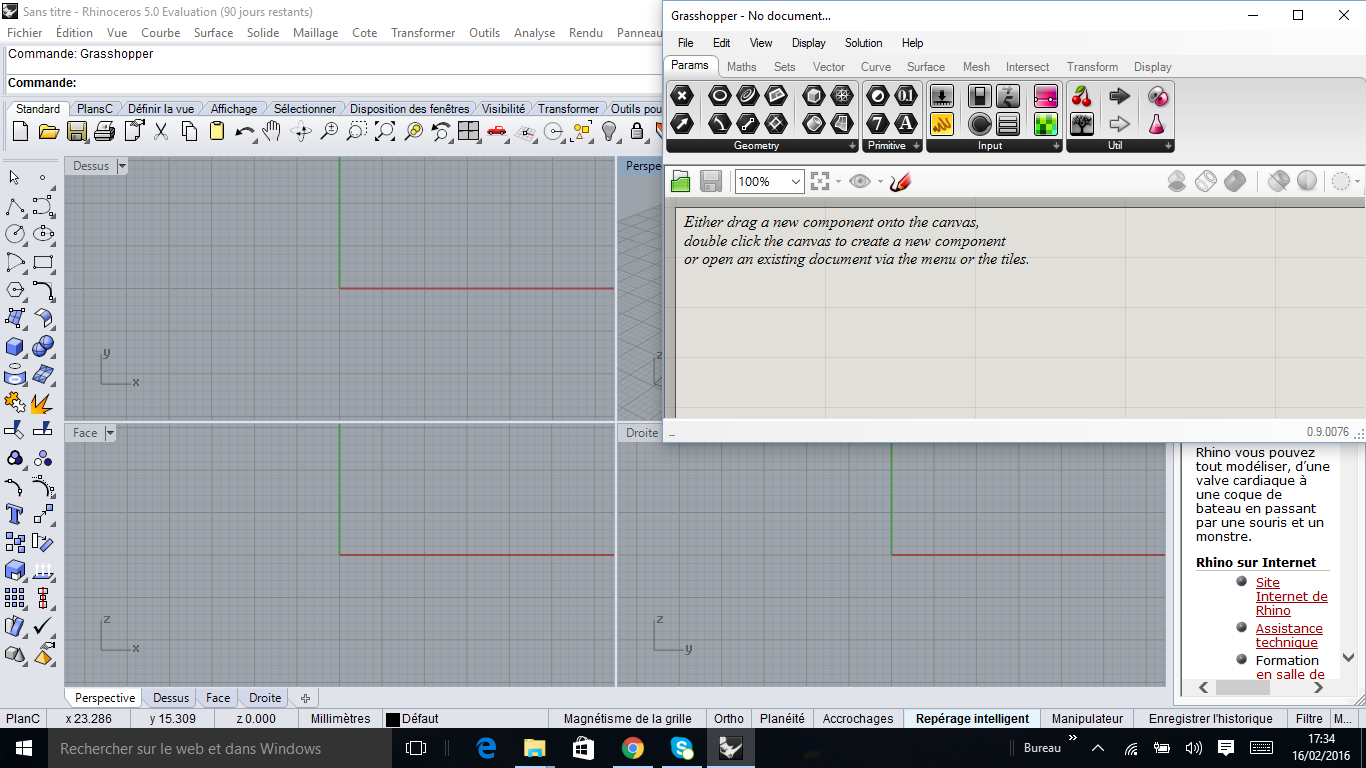Toggle Filtre in Rhino status bar
Screen dimensions: 1366x768
(x=1309, y=718)
